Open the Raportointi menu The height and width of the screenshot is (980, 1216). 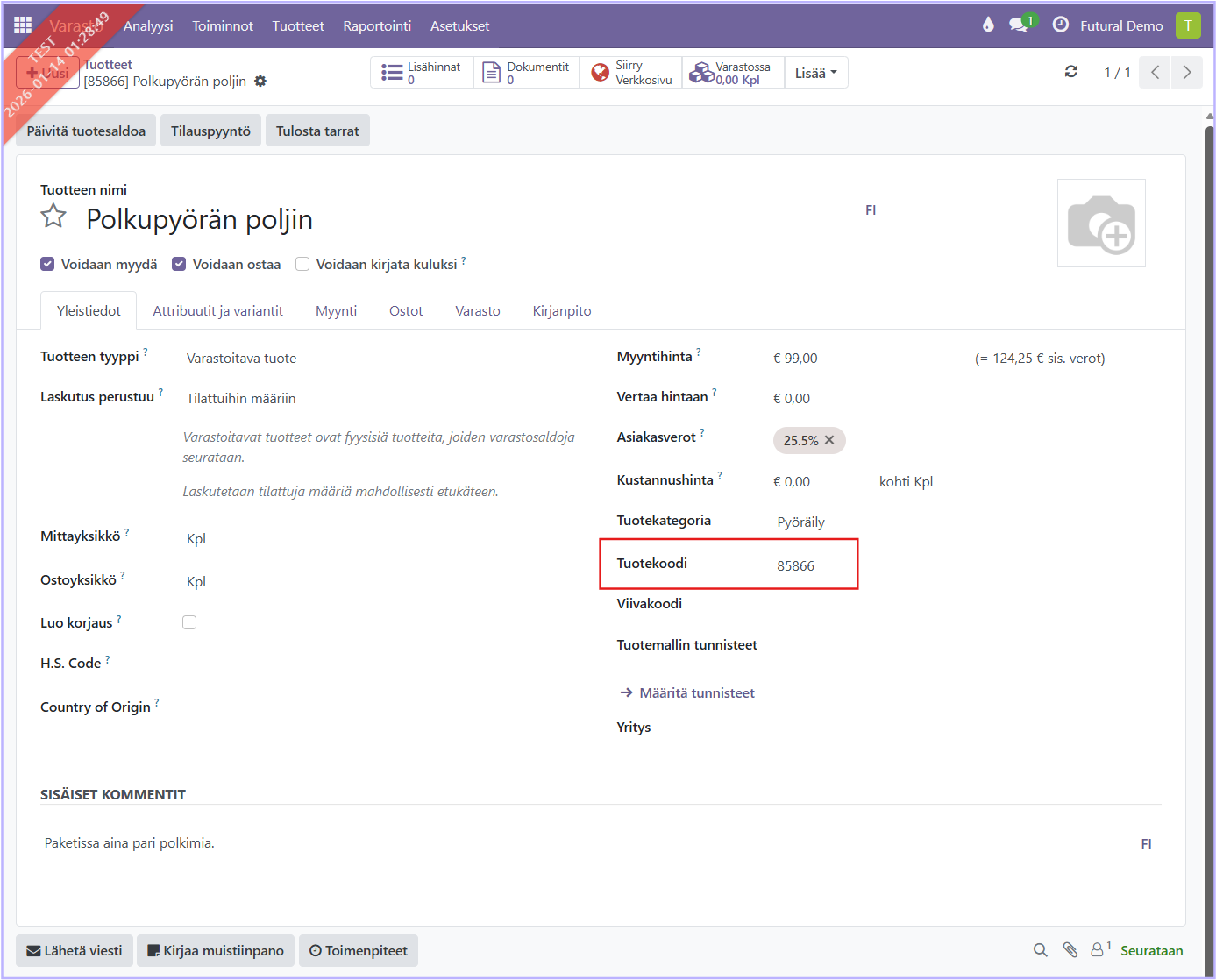click(377, 26)
